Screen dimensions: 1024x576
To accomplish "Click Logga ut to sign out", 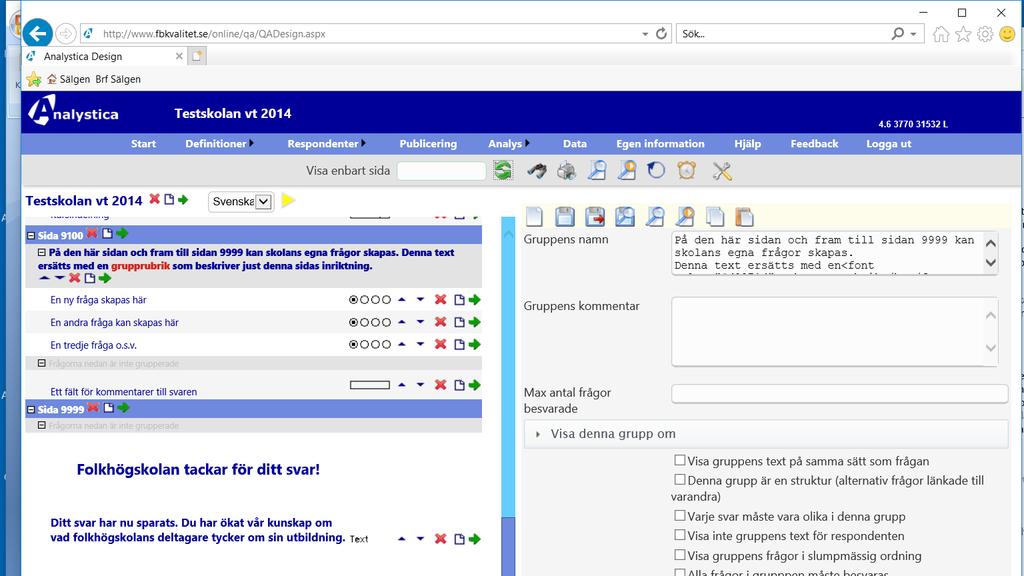I will click(888, 144).
